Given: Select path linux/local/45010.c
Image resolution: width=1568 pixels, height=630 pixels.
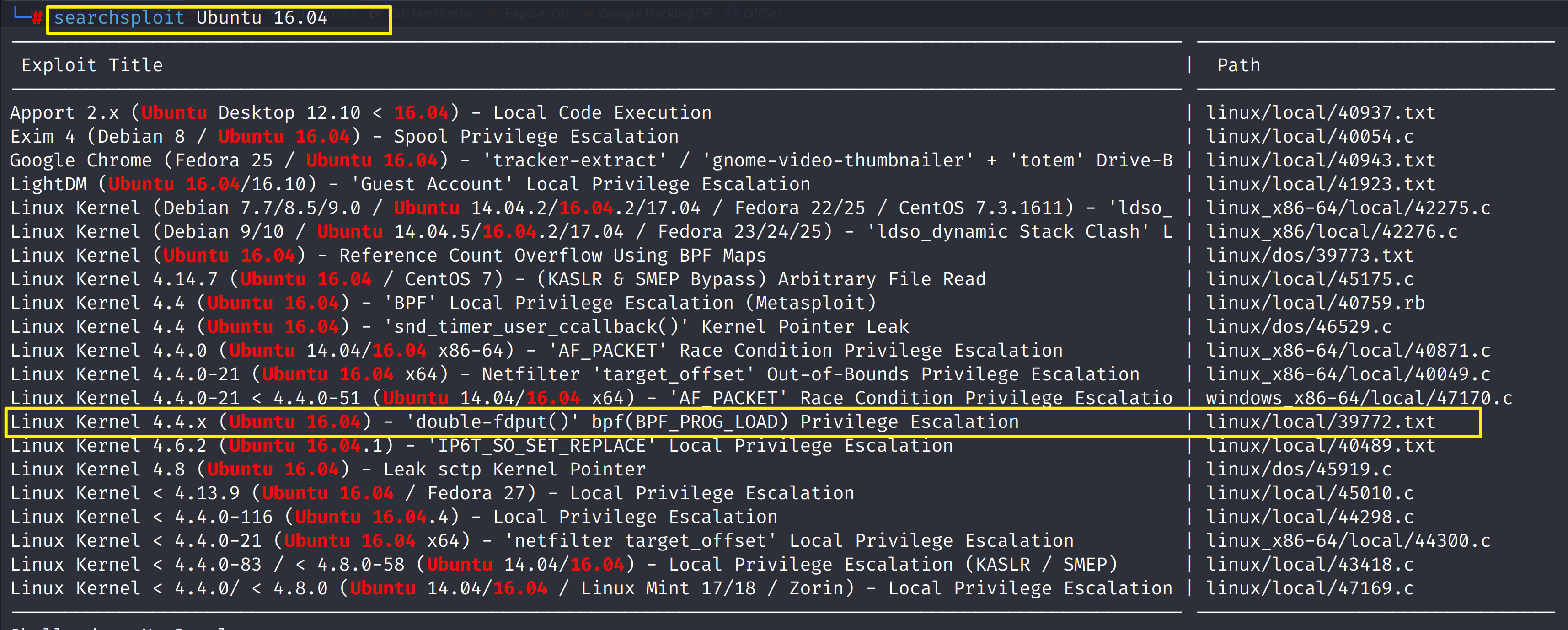Looking at the screenshot, I should pos(1309,492).
